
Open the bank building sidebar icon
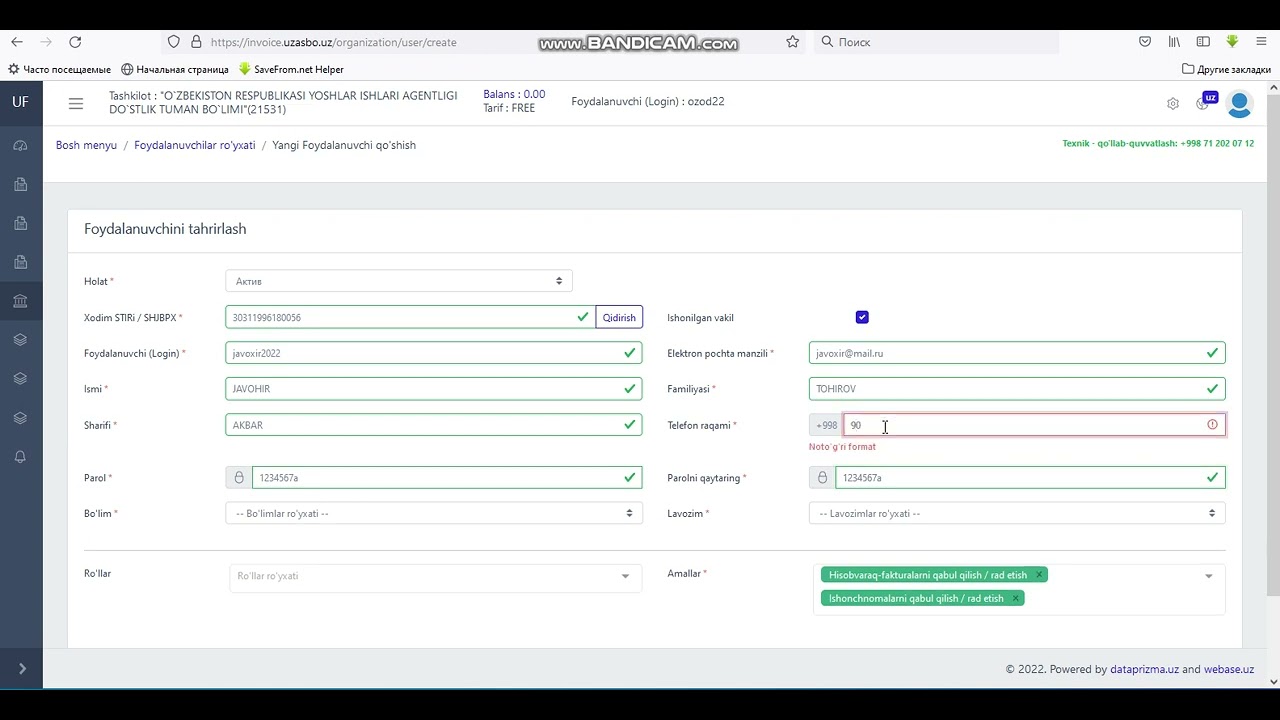coord(20,301)
